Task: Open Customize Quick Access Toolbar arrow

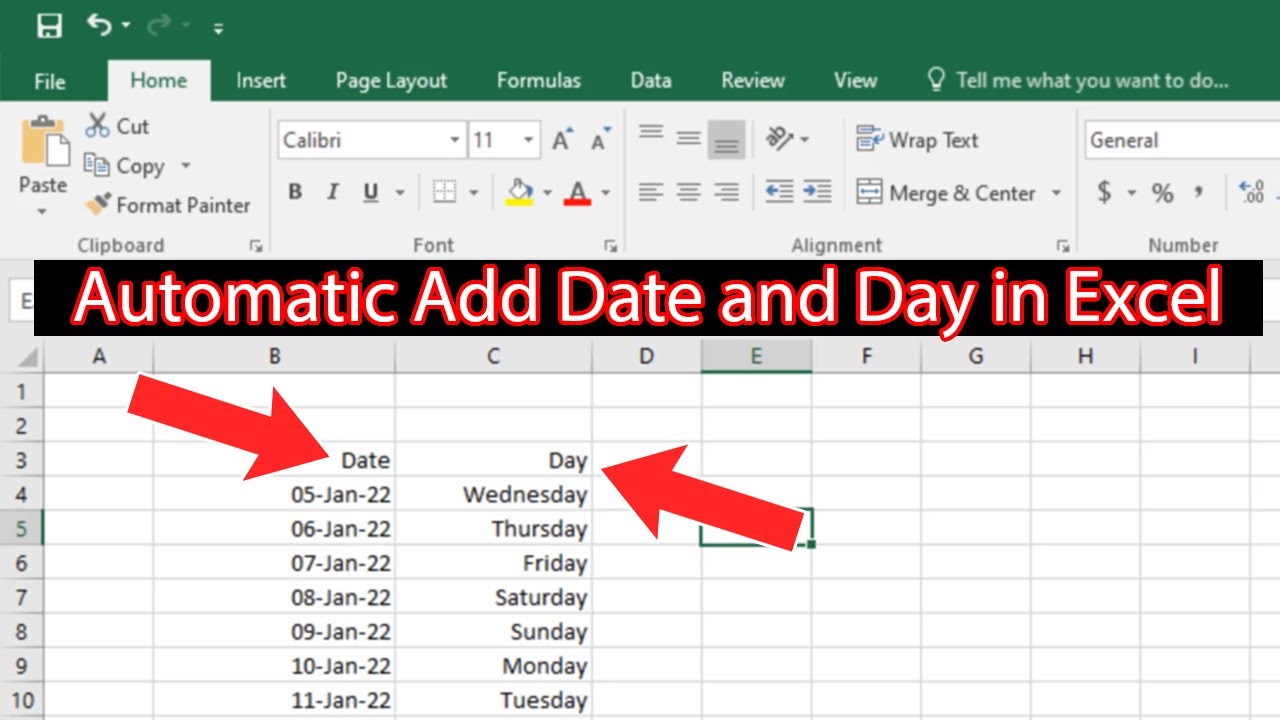Action: (218, 28)
